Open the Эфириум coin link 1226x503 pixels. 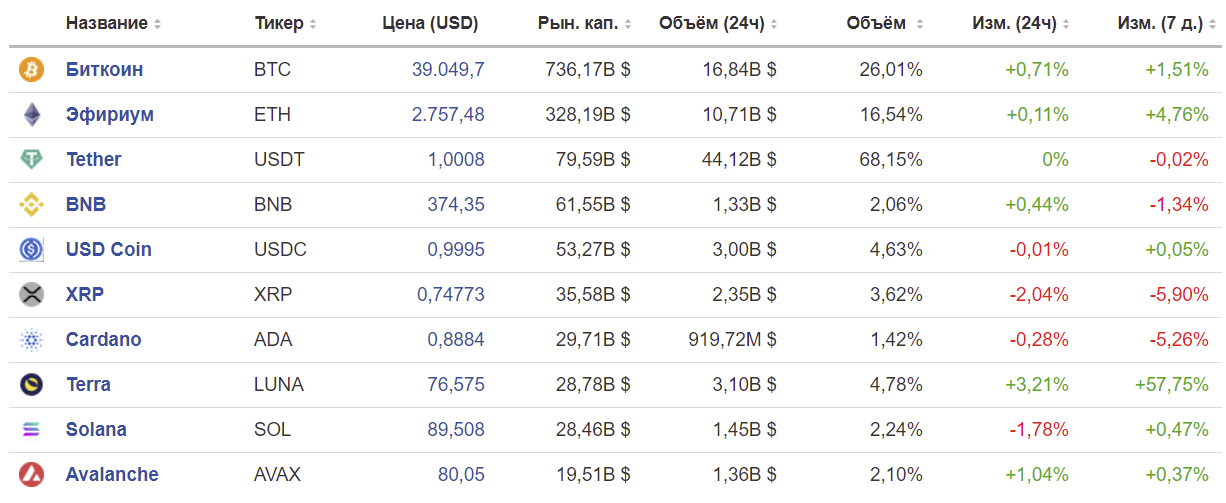point(110,115)
